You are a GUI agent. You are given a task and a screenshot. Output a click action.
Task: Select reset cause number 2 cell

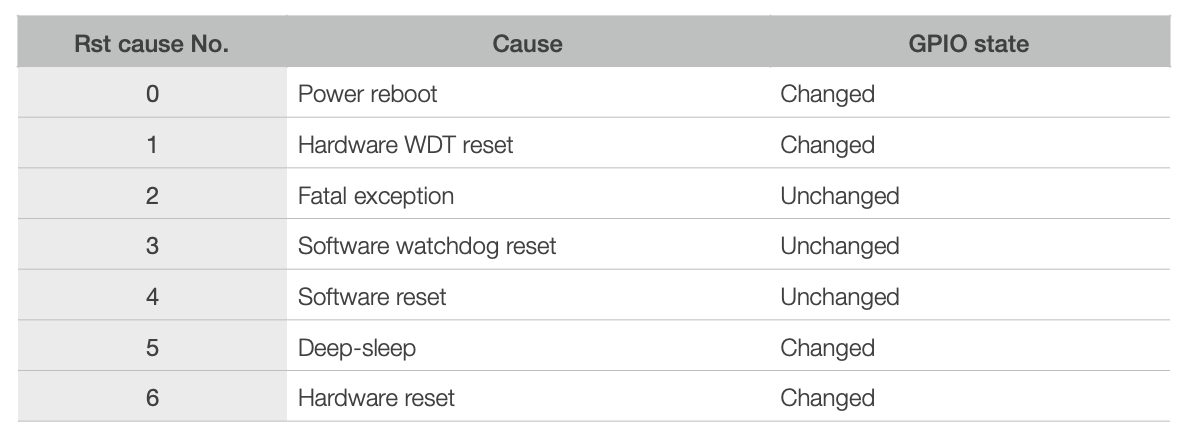pyautogui.click(x=152, y=196)
